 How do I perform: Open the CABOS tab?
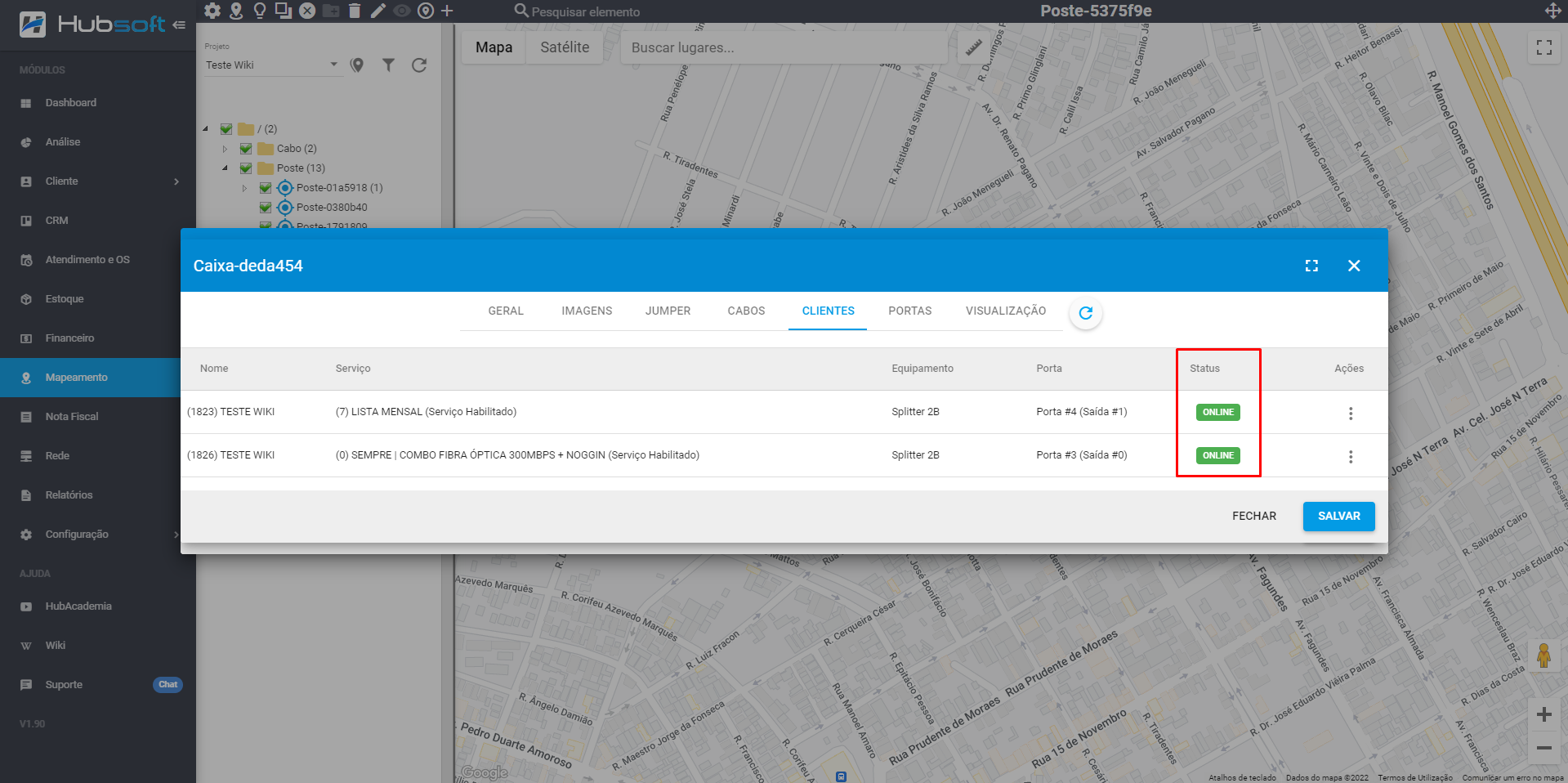[x=746, y=311]
